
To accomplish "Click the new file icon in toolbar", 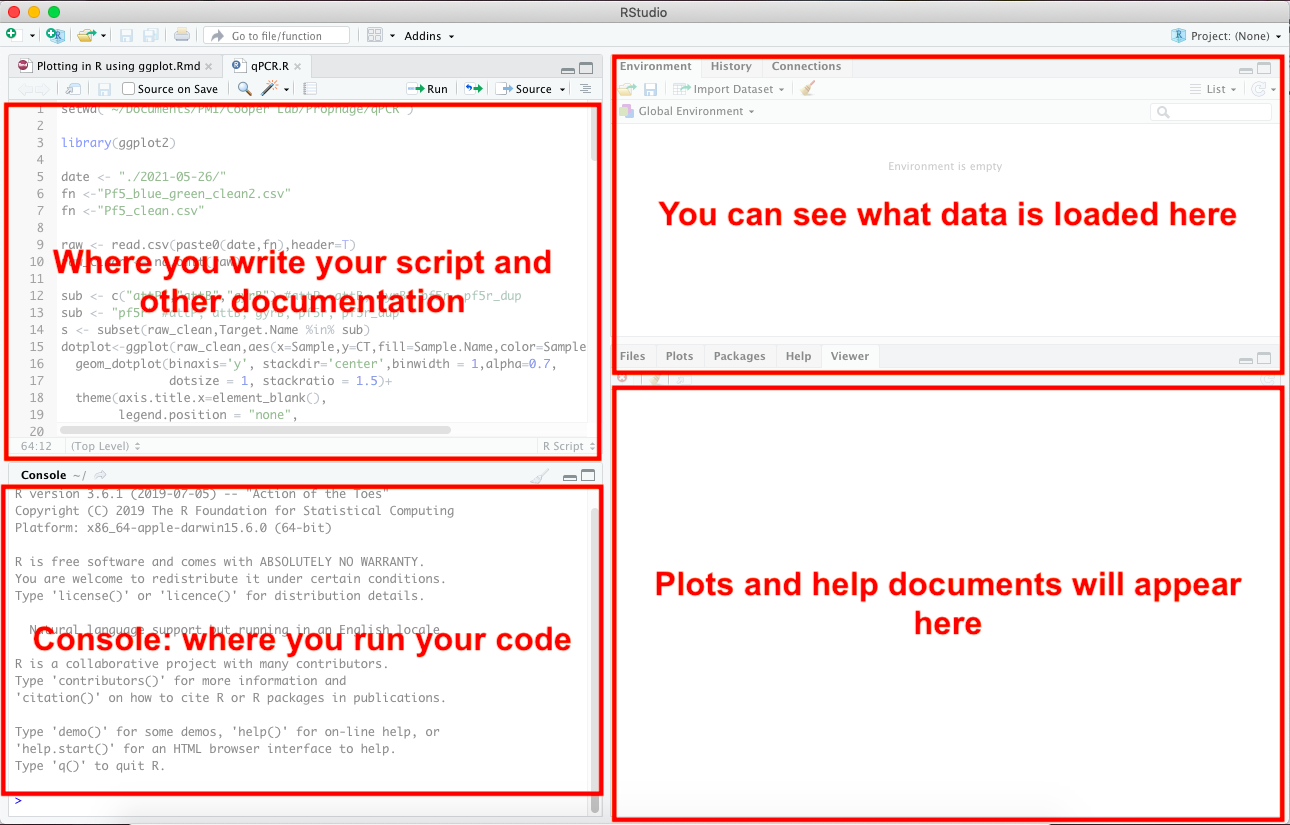I will (x=11, y=35).
